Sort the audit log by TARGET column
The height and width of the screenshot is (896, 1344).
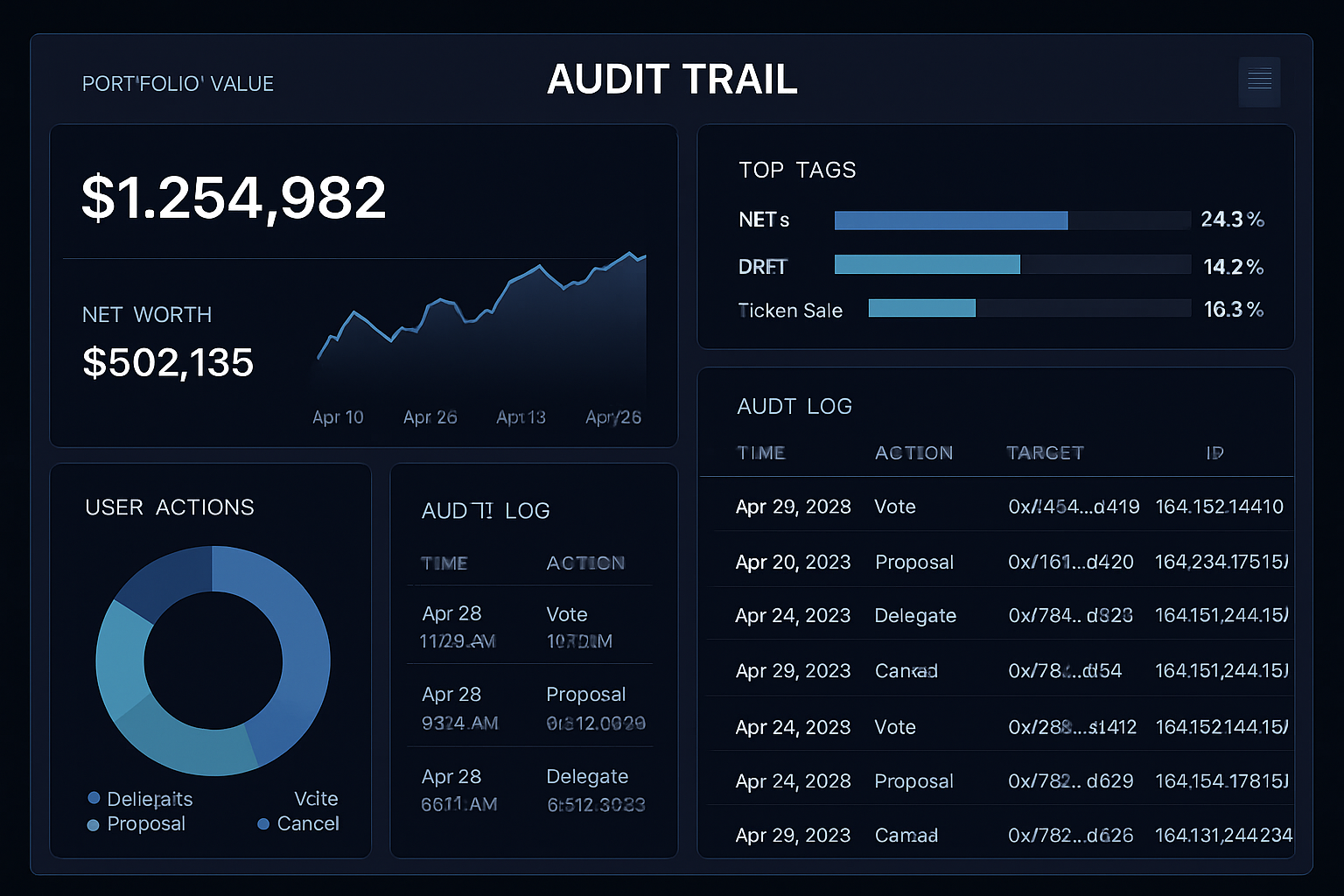1045,452
